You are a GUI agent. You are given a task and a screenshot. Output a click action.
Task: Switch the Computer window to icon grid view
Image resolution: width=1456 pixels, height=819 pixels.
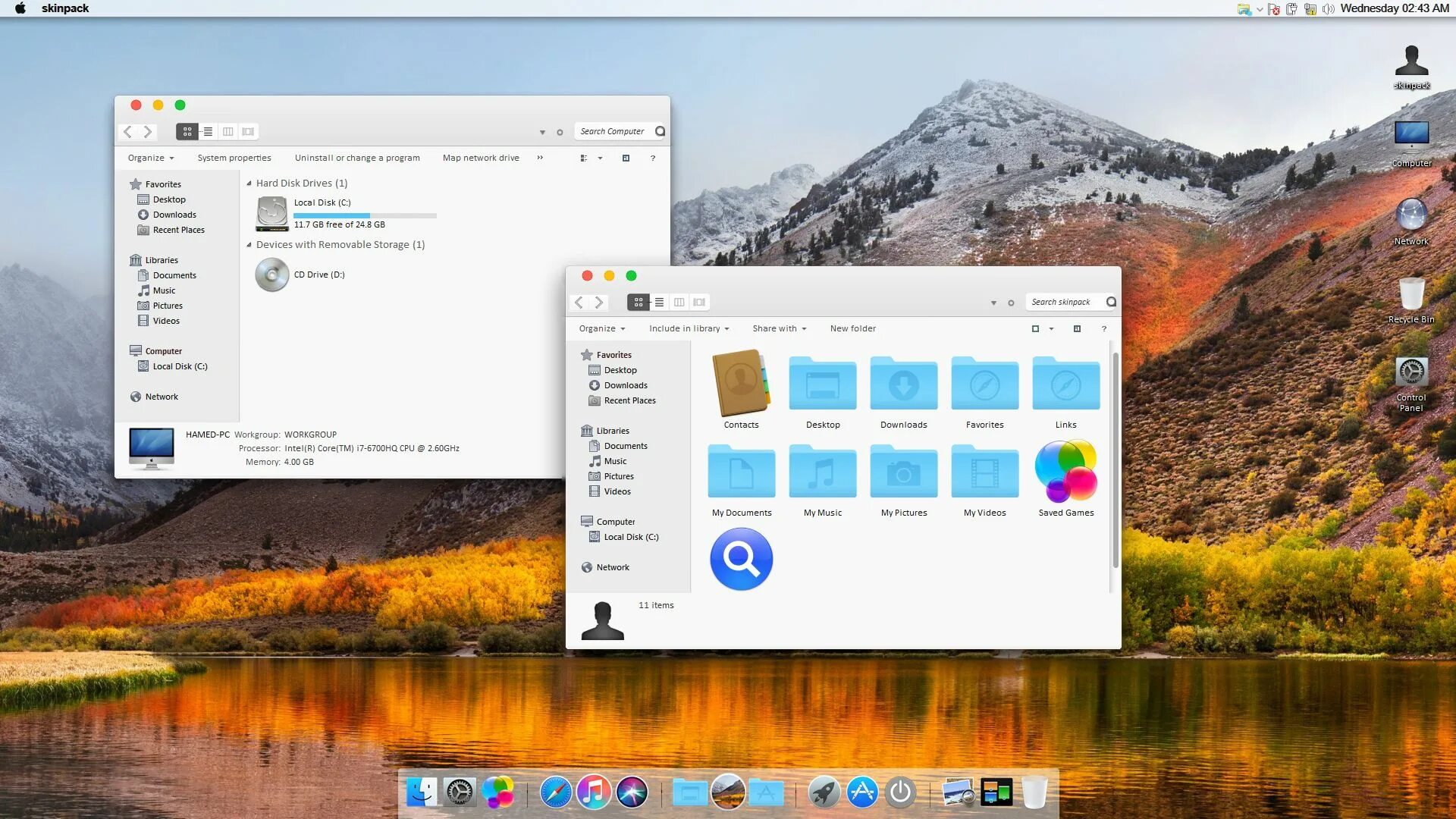pyautogui.click(x=187, y=131)
